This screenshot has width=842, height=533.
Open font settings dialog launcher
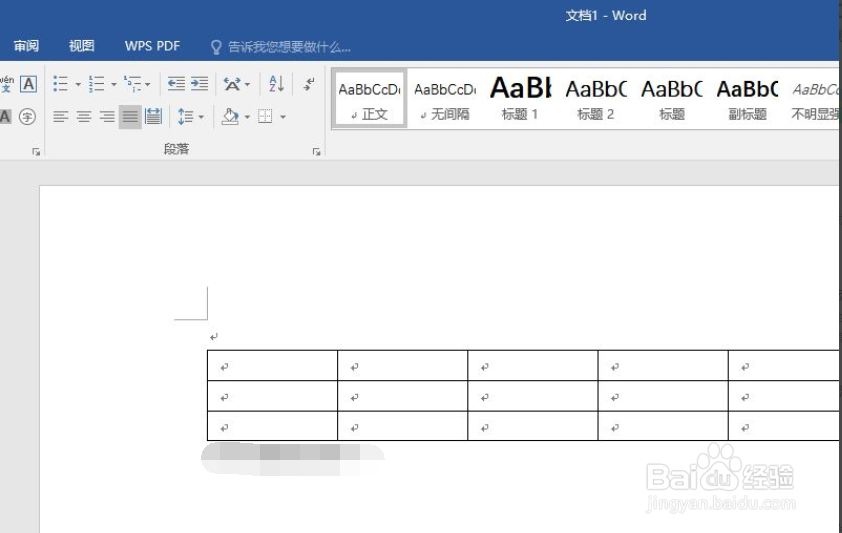pyautogui.click(x=36, y=152)
